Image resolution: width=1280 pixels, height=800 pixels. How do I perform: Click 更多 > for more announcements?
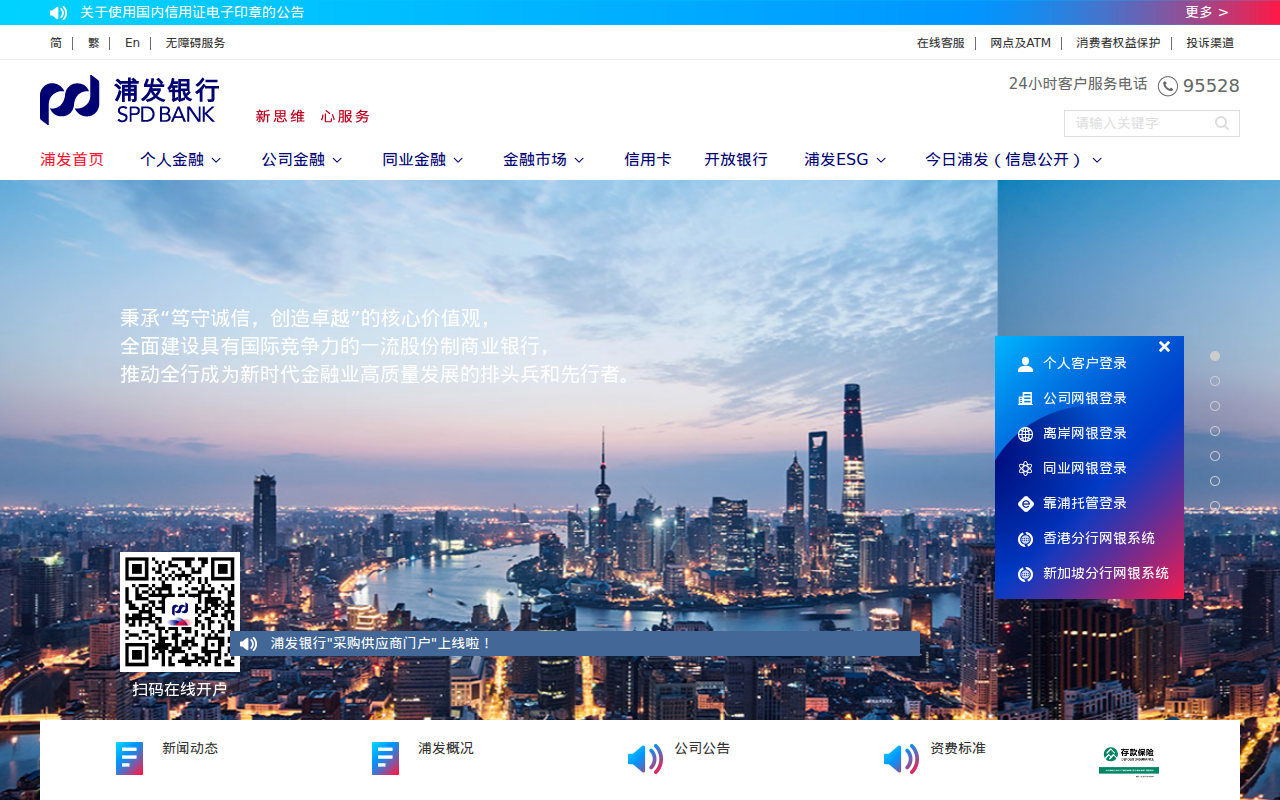coord(1207,12)
